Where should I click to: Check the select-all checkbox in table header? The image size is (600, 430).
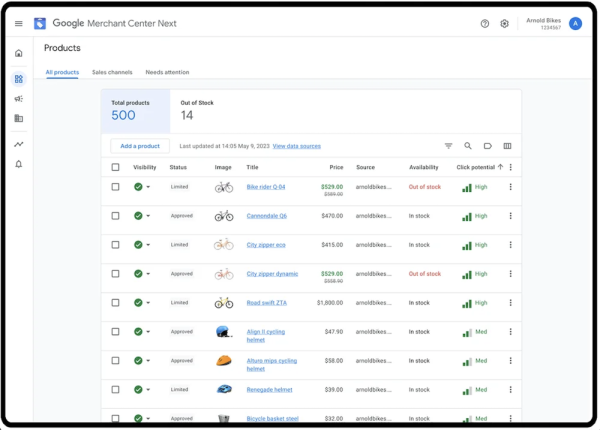coord(116,167)
